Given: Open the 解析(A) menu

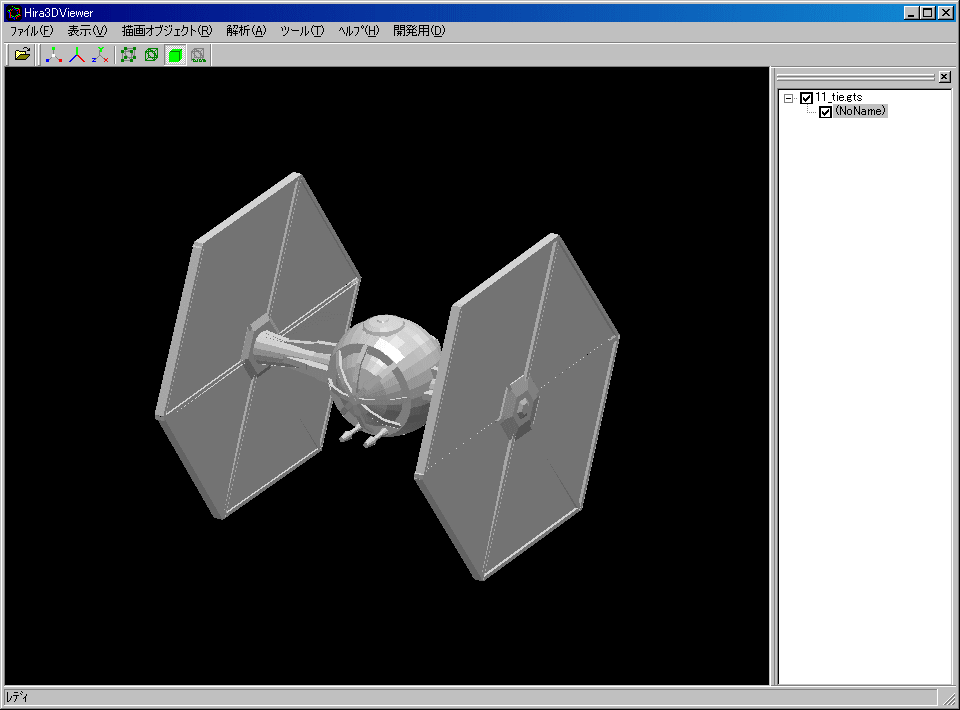Looking at the screenshot, I should 246,31.
